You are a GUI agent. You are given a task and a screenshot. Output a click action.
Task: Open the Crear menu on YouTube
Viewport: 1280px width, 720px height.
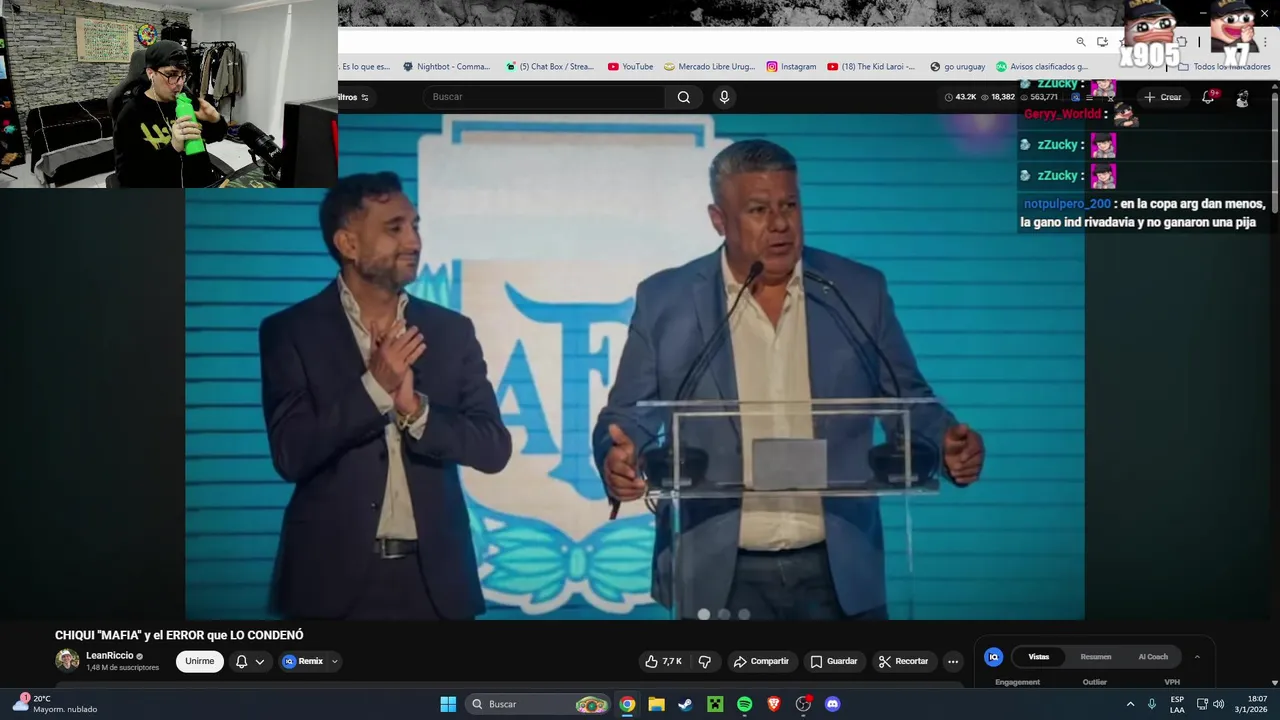[1163, 97]
